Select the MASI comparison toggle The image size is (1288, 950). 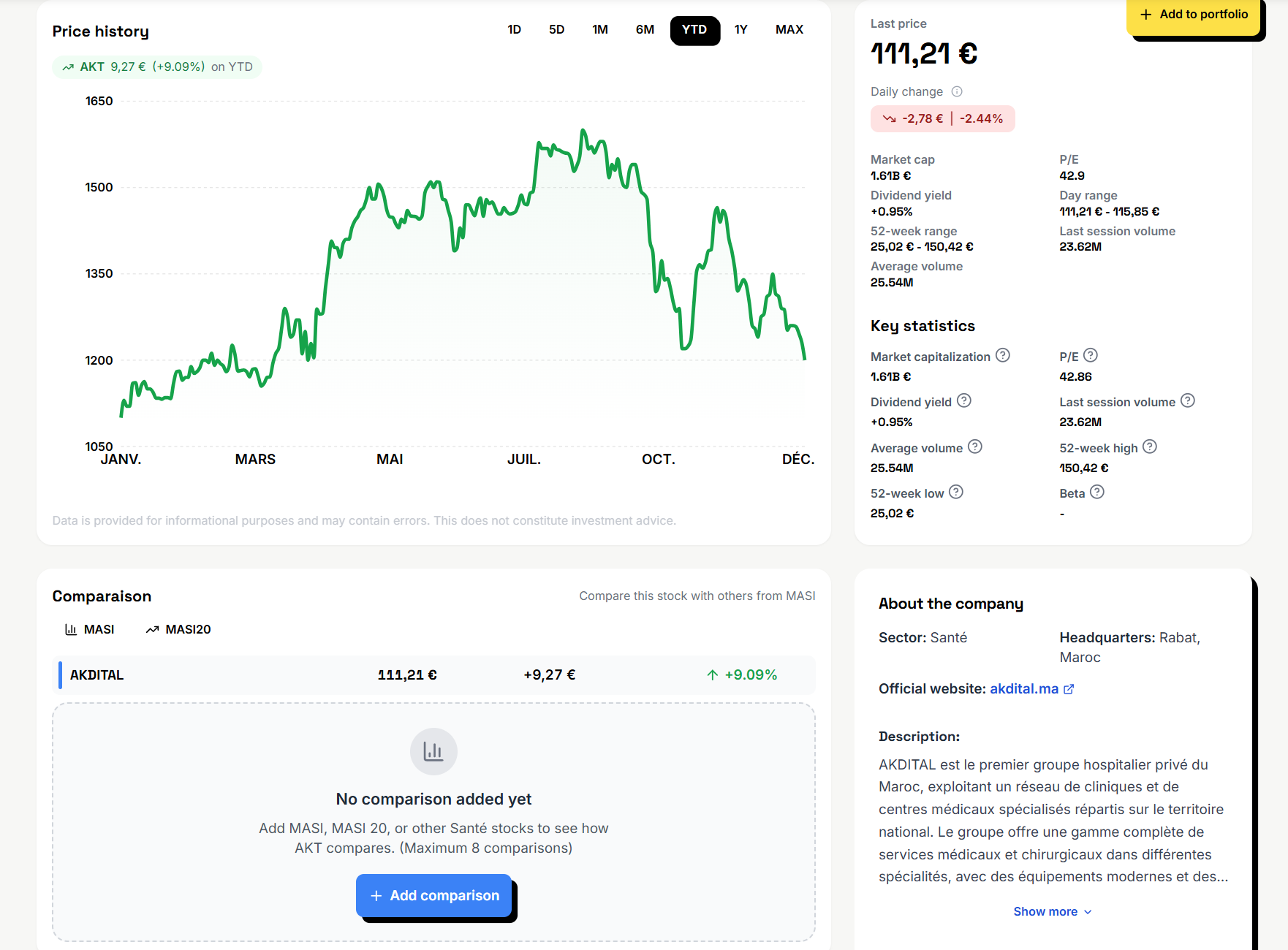pyautogui.click(x=90, y=629)
